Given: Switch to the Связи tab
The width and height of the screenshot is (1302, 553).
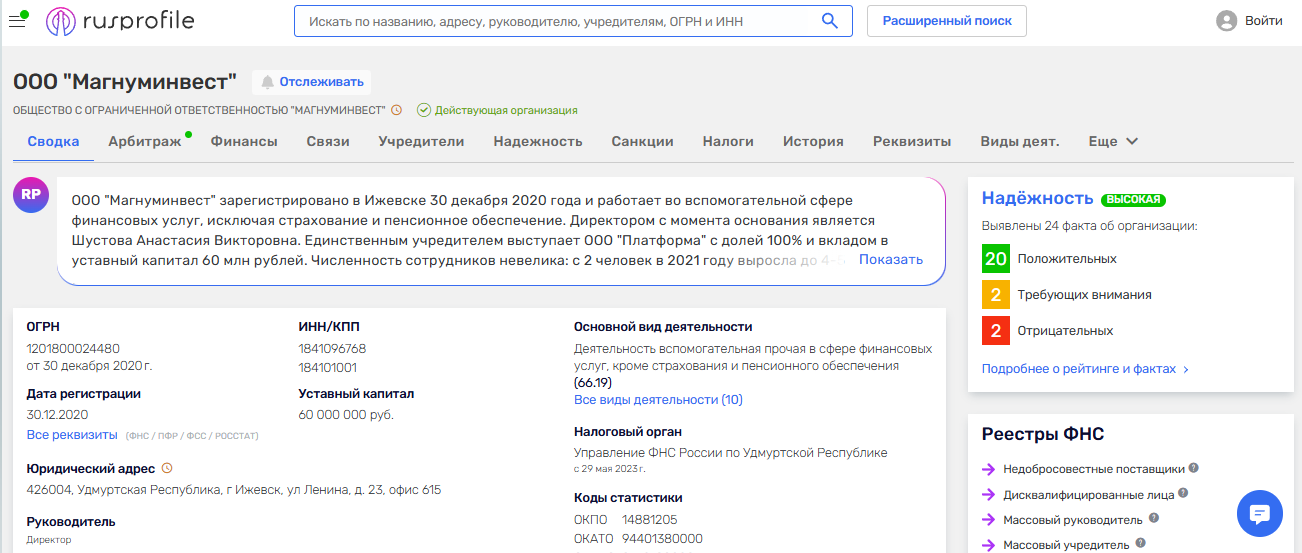Looking at the screenshot, I should [328, 141].
